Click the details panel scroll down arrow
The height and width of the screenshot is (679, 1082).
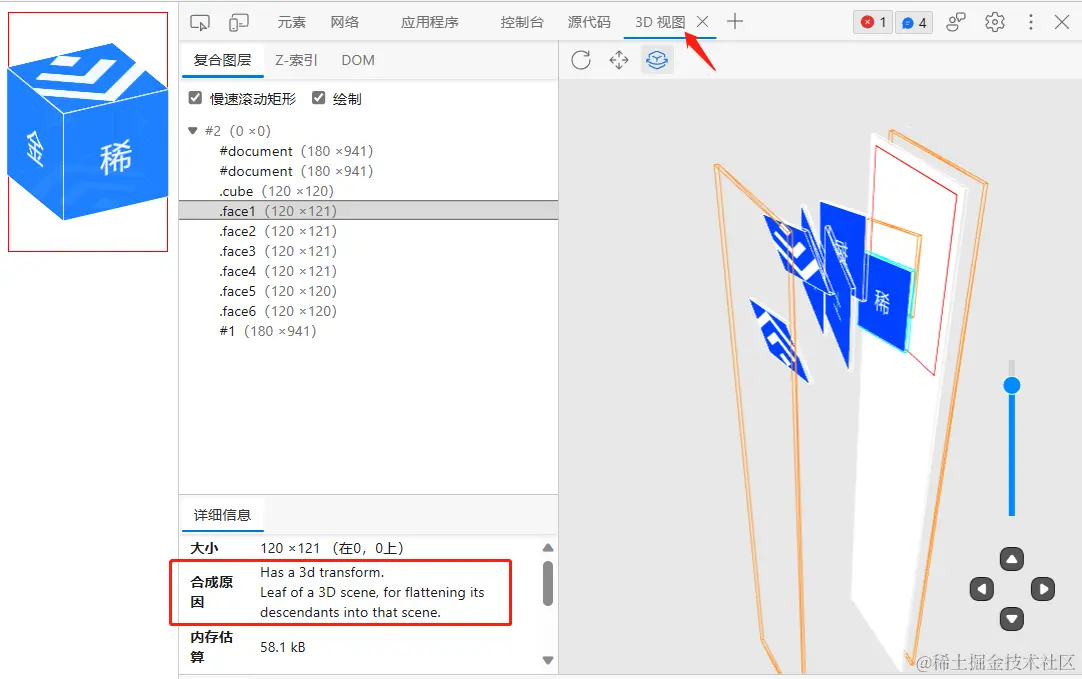(x=548, y=660)
